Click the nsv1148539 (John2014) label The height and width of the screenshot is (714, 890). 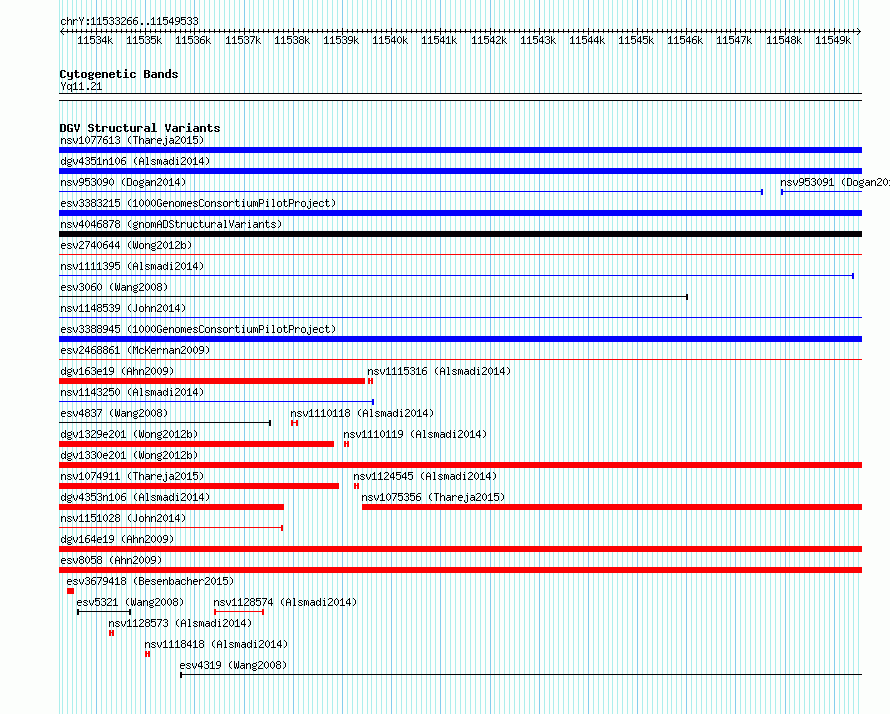tap(123, 308)
